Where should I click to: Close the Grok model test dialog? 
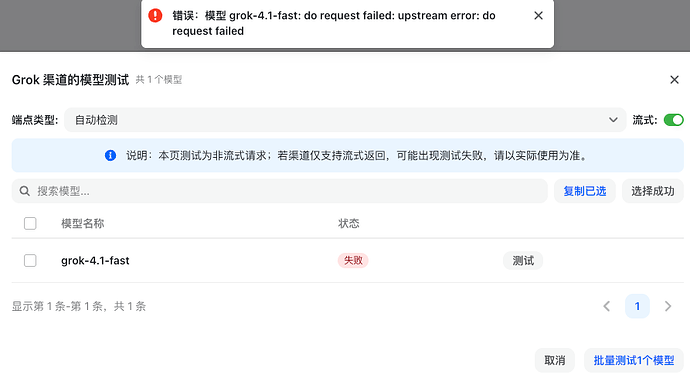point(674,80)
